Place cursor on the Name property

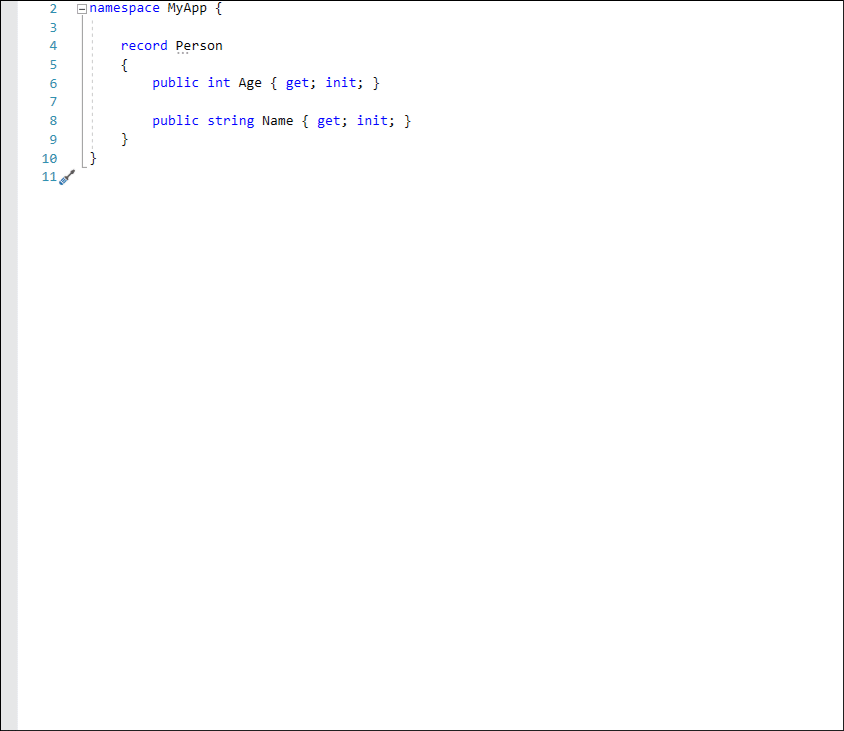(277, 121)
